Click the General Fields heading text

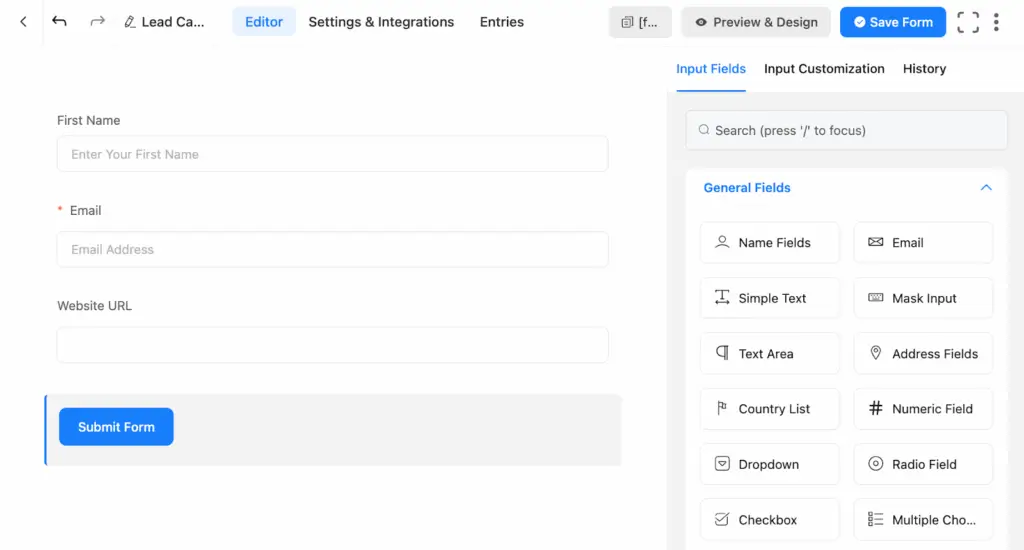(x=747, y=187)
